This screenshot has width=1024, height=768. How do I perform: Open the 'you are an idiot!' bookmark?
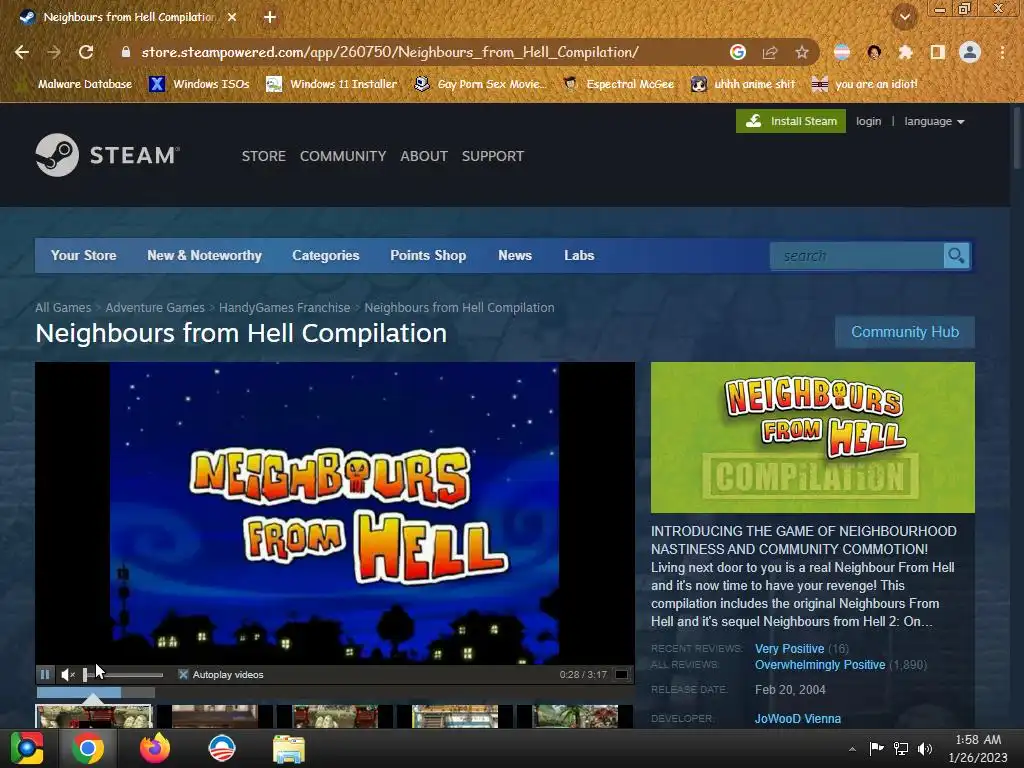(x=865, y=84)
